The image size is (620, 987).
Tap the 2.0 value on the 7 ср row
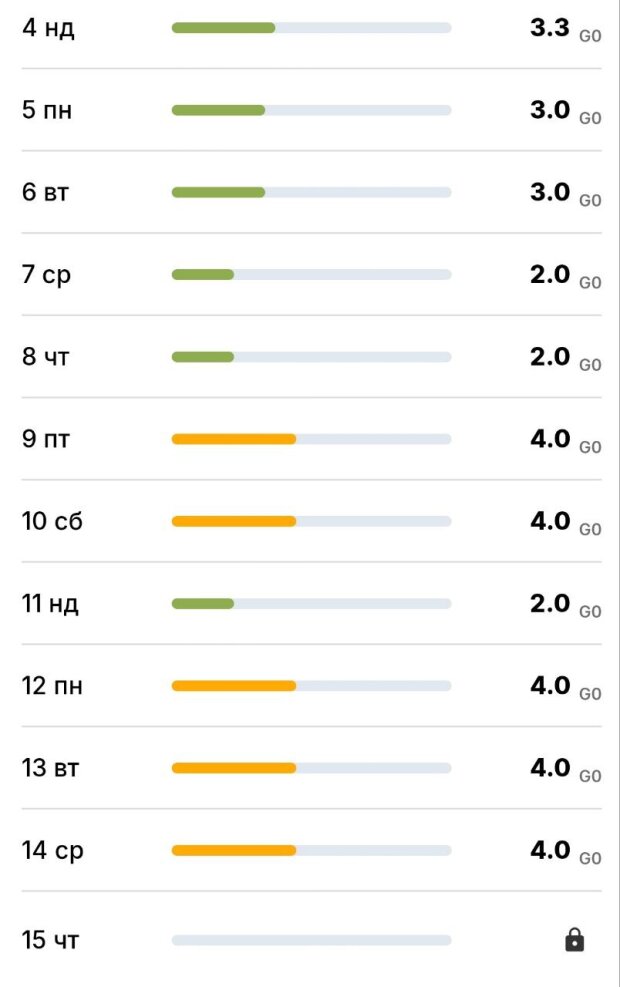pyautogui.click(x=550, y=274)
